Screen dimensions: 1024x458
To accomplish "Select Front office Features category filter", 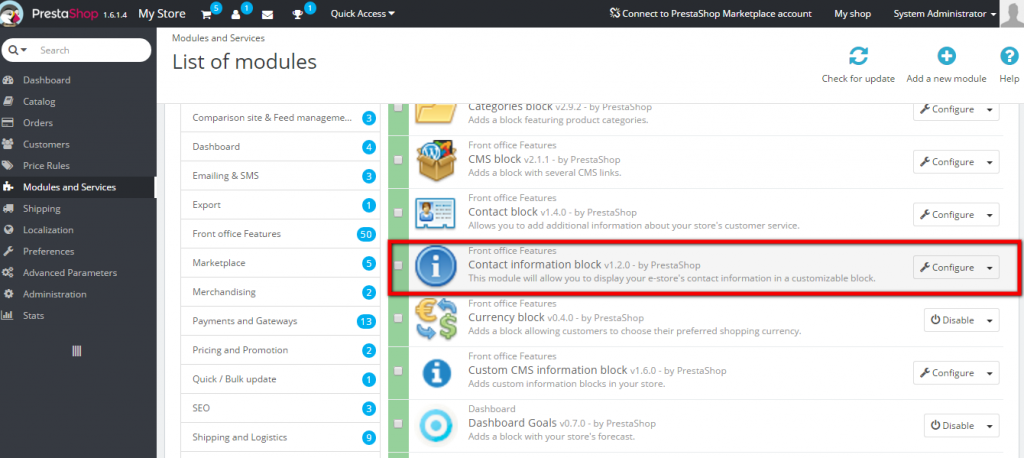I will (281, 234).
